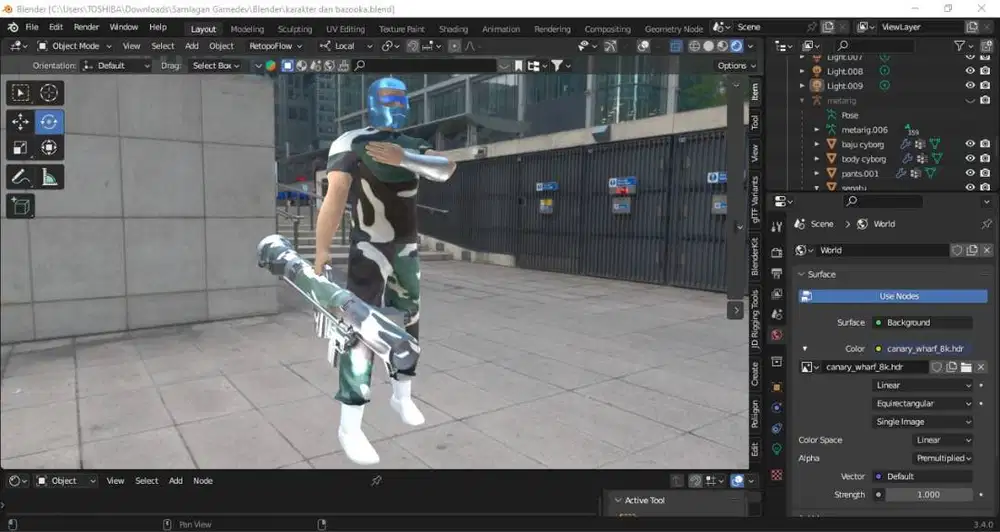Click the Use Nodes button
Screen dimensions: 1000x532
pyautogui.click(x=893, y=296)
